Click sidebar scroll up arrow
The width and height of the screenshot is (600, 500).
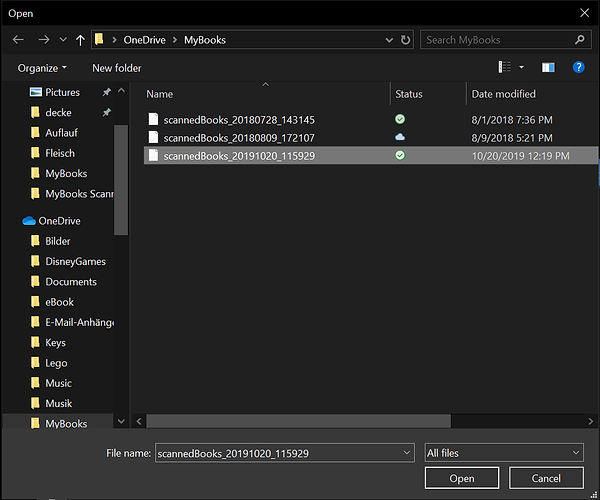point(121,91)
